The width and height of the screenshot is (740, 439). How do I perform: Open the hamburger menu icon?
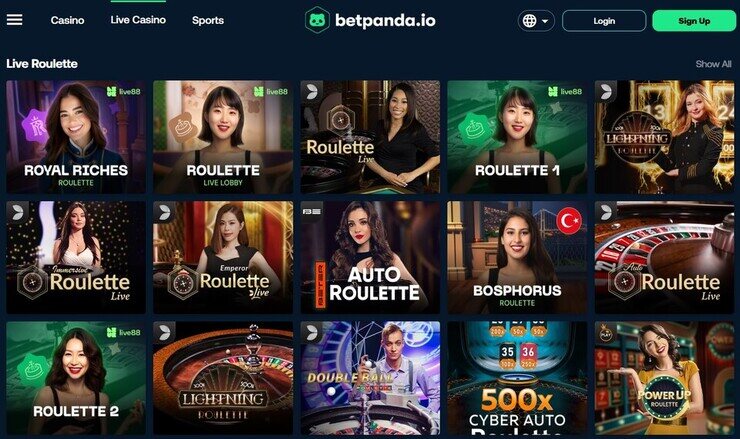[14, 20]
